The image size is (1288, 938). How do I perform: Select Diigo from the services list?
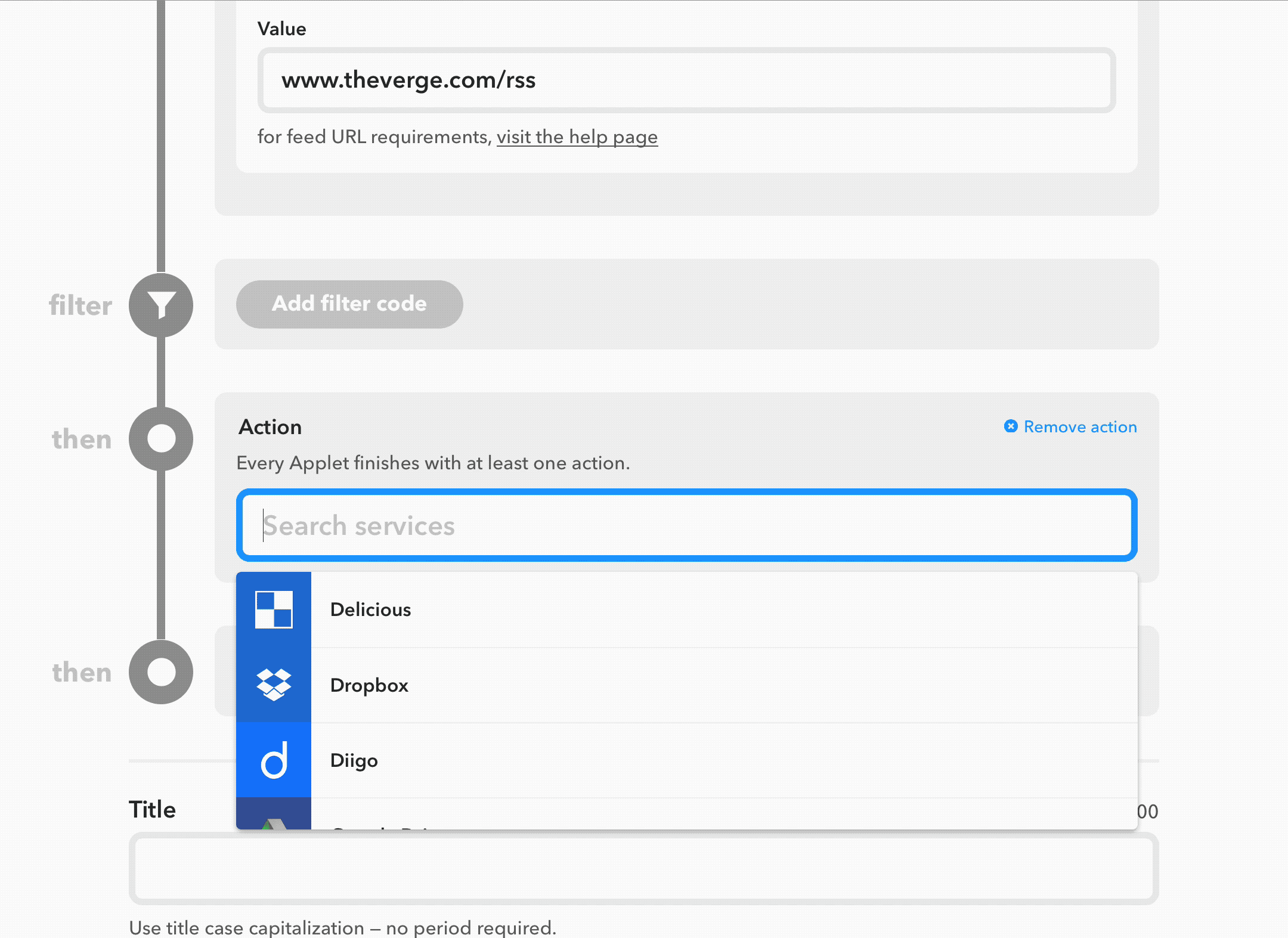(687, 760)
